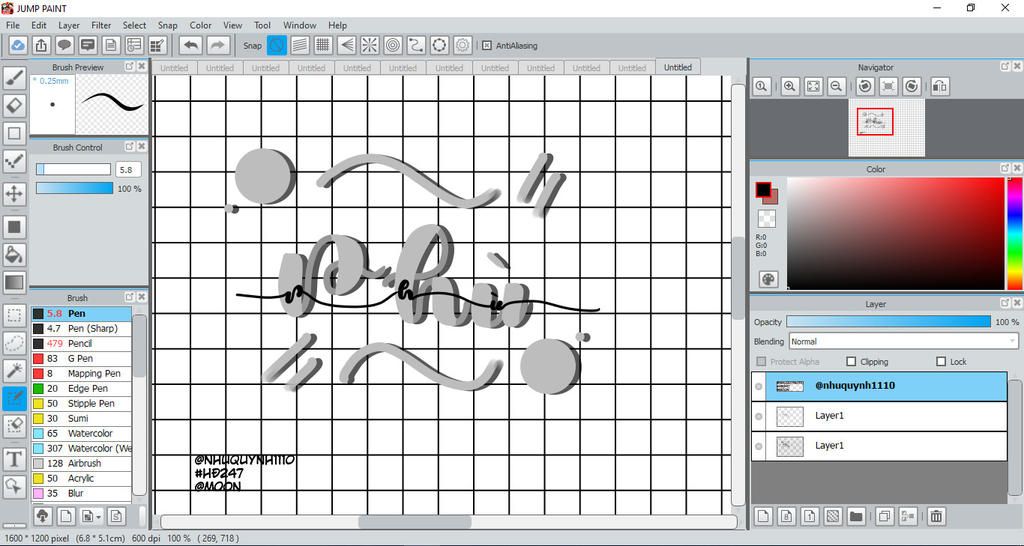This screenshot has height=546, width=1024.
Task: Click the canvas horizontal scrollbar
Action: [x=415, y=522]
